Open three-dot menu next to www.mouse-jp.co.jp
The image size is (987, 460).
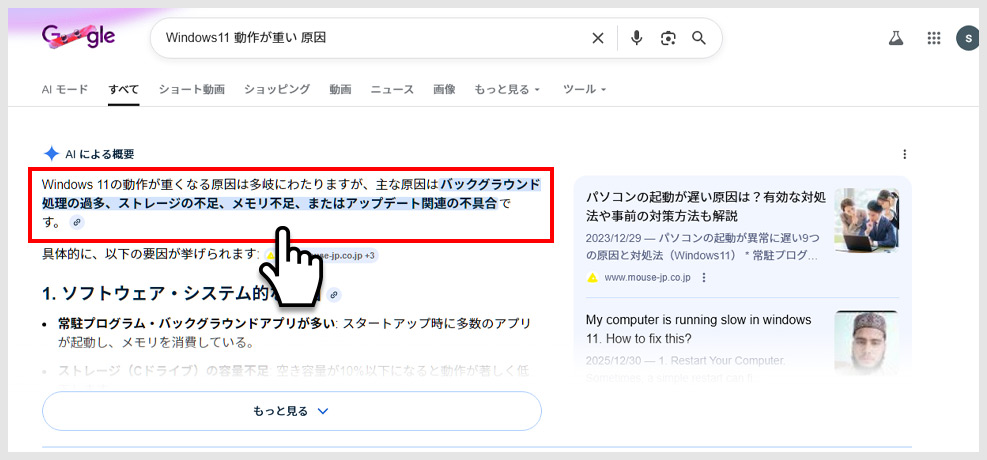pos(704,278)
